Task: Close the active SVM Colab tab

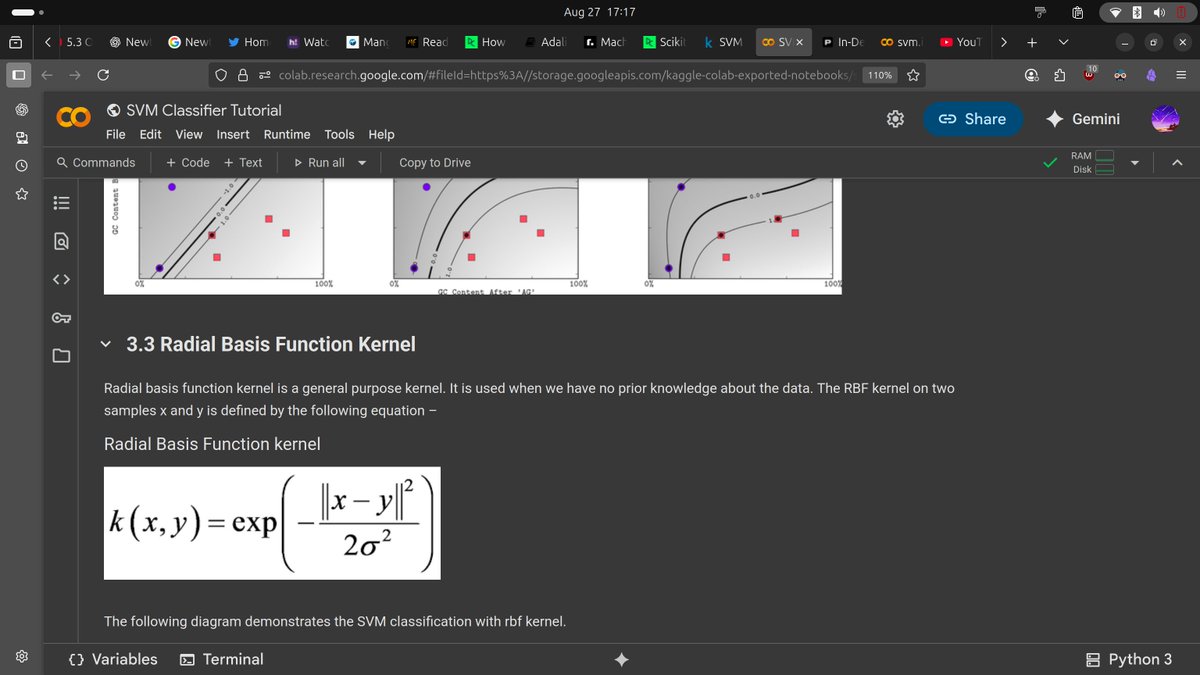Action: coord(800,42)
